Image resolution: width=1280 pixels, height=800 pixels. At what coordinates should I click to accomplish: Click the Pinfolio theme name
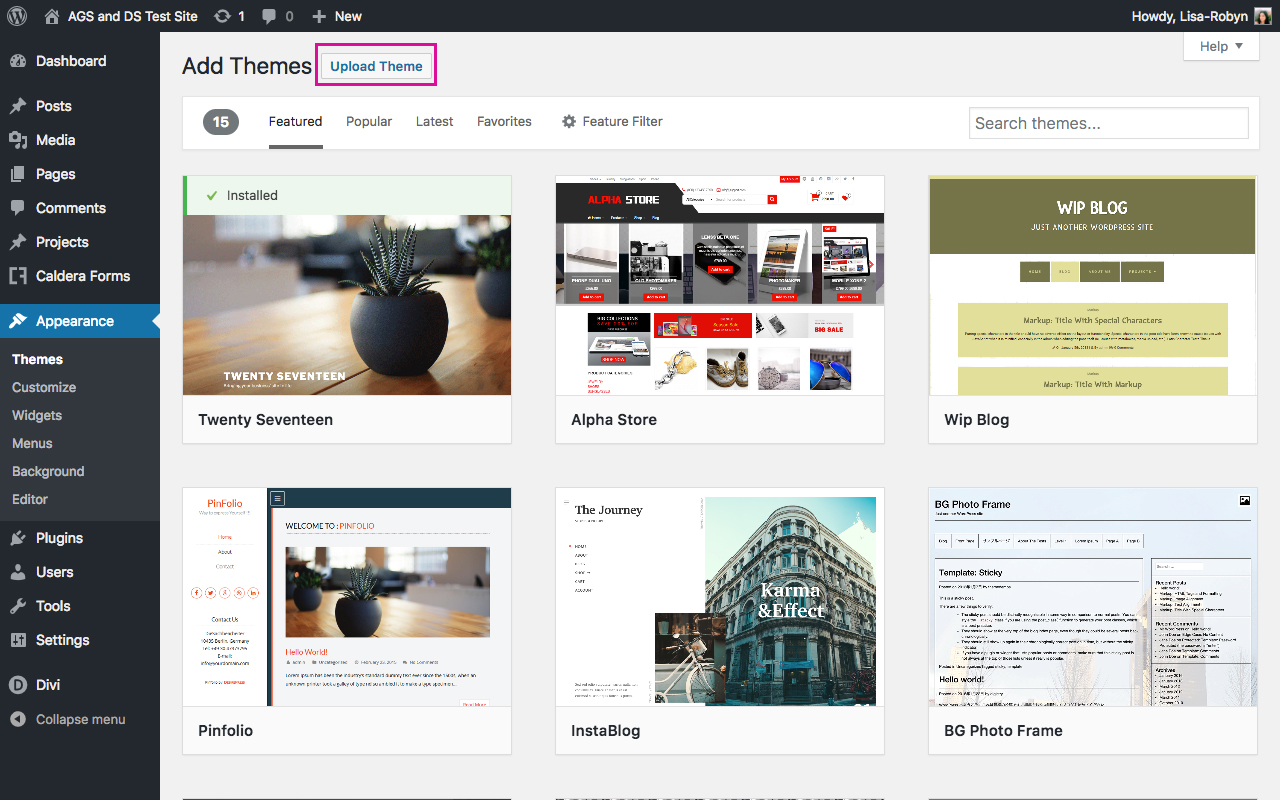(226, 731)
